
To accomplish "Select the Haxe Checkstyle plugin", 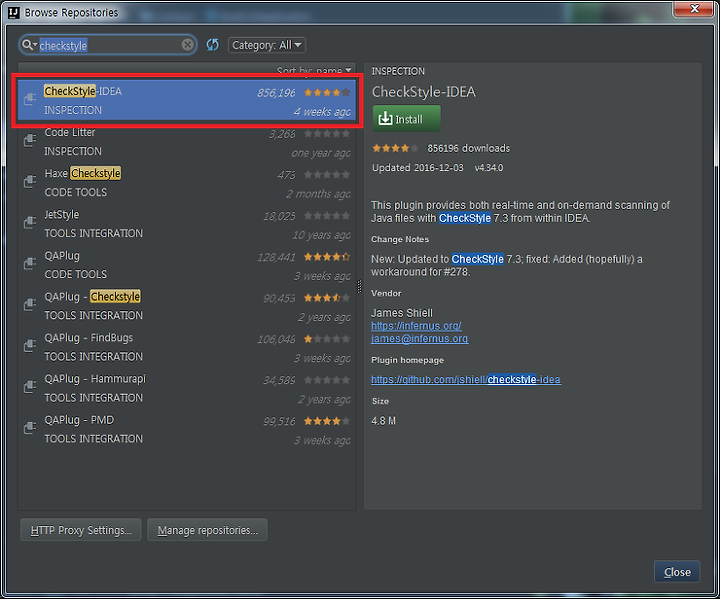I will pyautogui.click(x=187, y=183).
